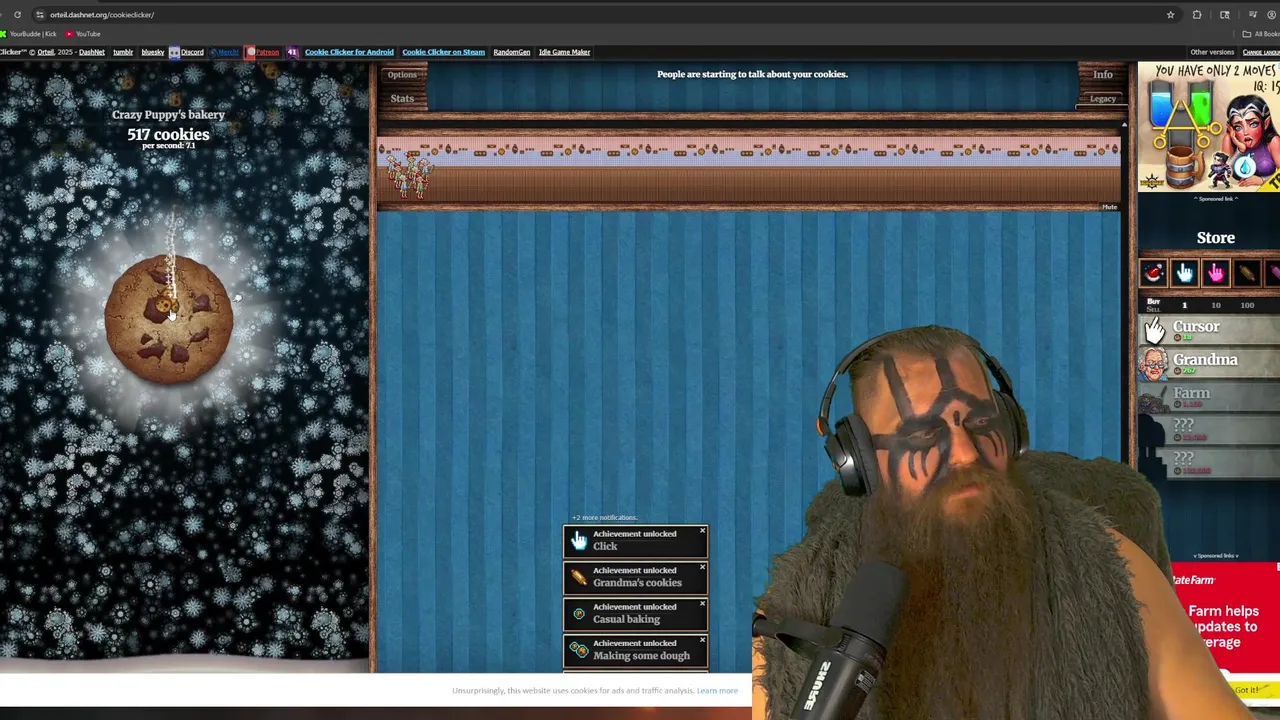Viewport: 1280px width, 720px height.
Task: Mute the grandma building row
Action: (1109, 207)
